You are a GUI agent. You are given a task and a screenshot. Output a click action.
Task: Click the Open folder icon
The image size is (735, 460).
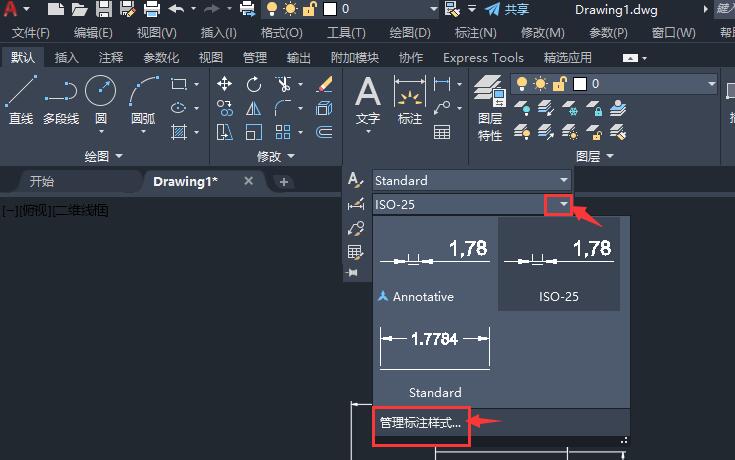pos(79,9)
